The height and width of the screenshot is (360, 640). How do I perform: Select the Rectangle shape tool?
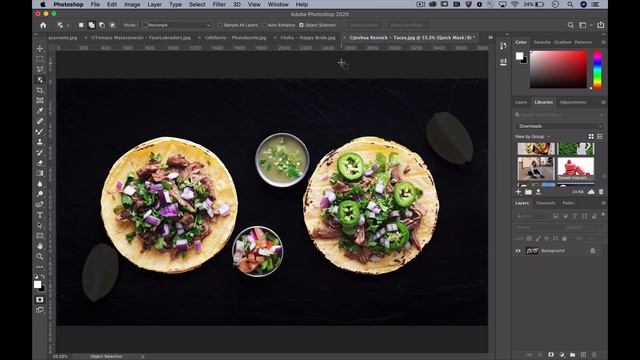click(x=40, y=236)
